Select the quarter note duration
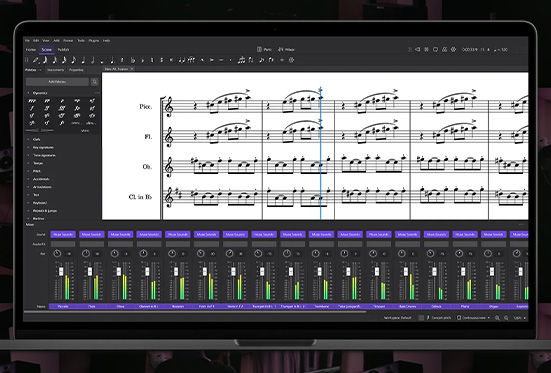Image resolution: width=551 pixels, height=373 pixels. point(83,60)
